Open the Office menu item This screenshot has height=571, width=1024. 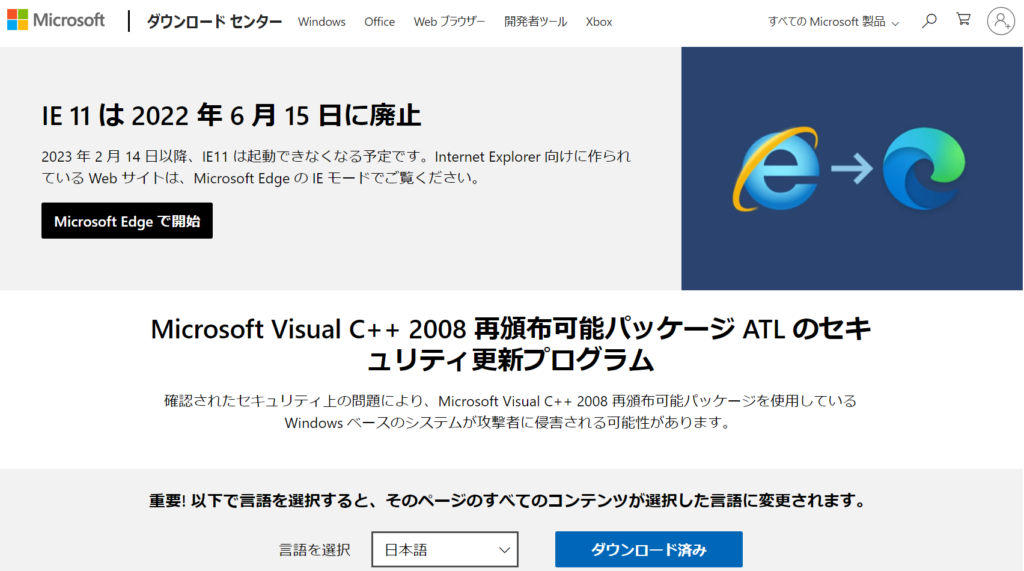pos(379,22)
